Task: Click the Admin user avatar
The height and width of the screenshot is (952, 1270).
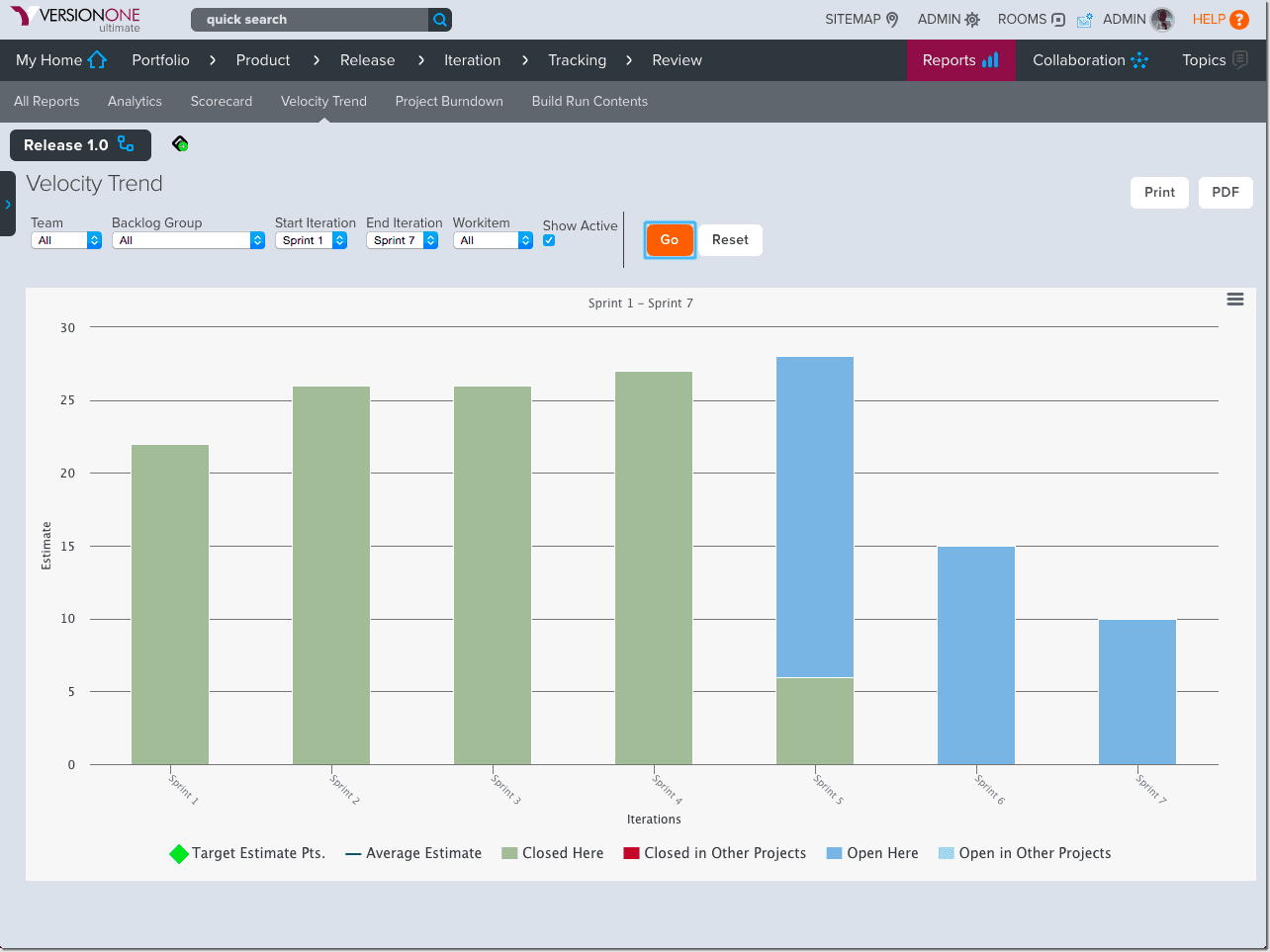Action: 1162,20
